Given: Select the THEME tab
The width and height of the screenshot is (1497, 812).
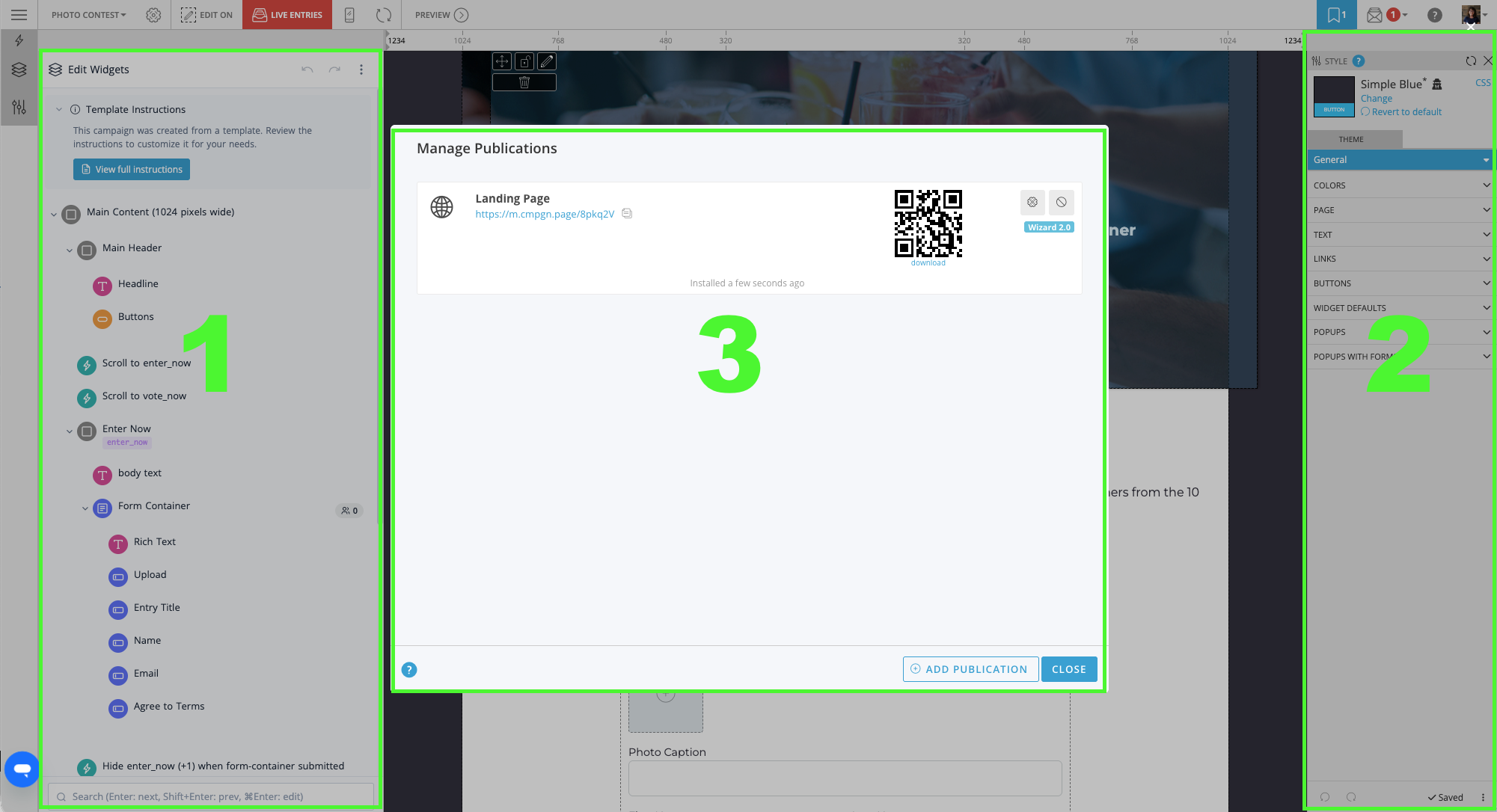Looking at the screenshot, I should (1351, 139).
